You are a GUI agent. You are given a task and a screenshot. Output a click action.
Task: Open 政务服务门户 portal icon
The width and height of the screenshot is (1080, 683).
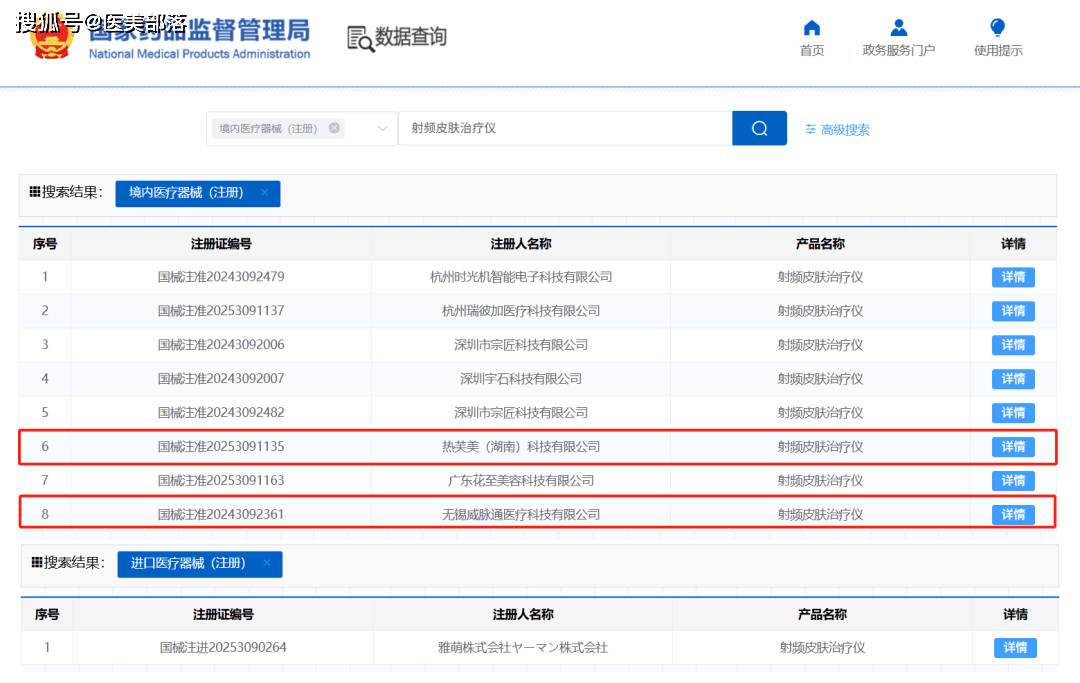tap(898, 28)
